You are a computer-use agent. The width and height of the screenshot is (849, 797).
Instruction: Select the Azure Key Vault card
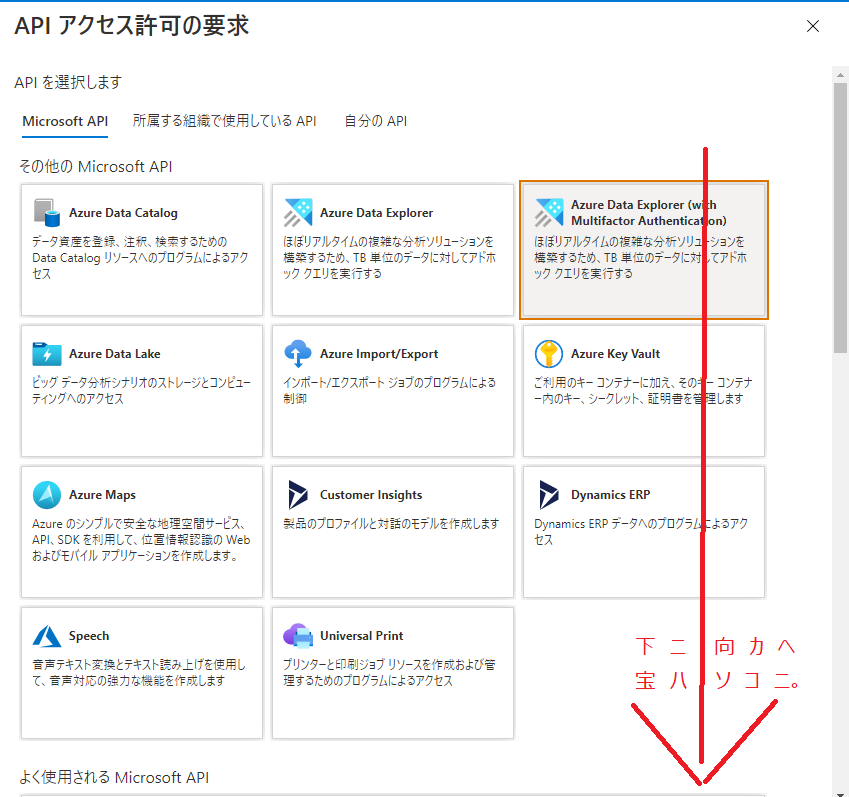(x=643, y=389)
